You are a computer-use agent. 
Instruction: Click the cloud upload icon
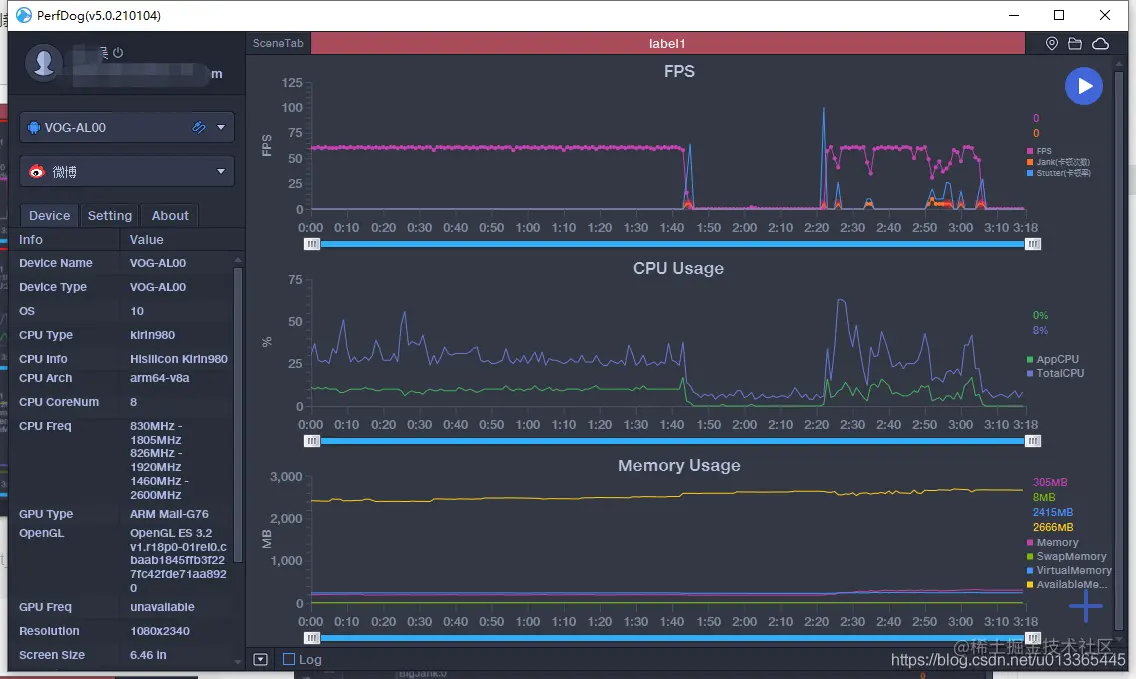(x=1100, y=43)
